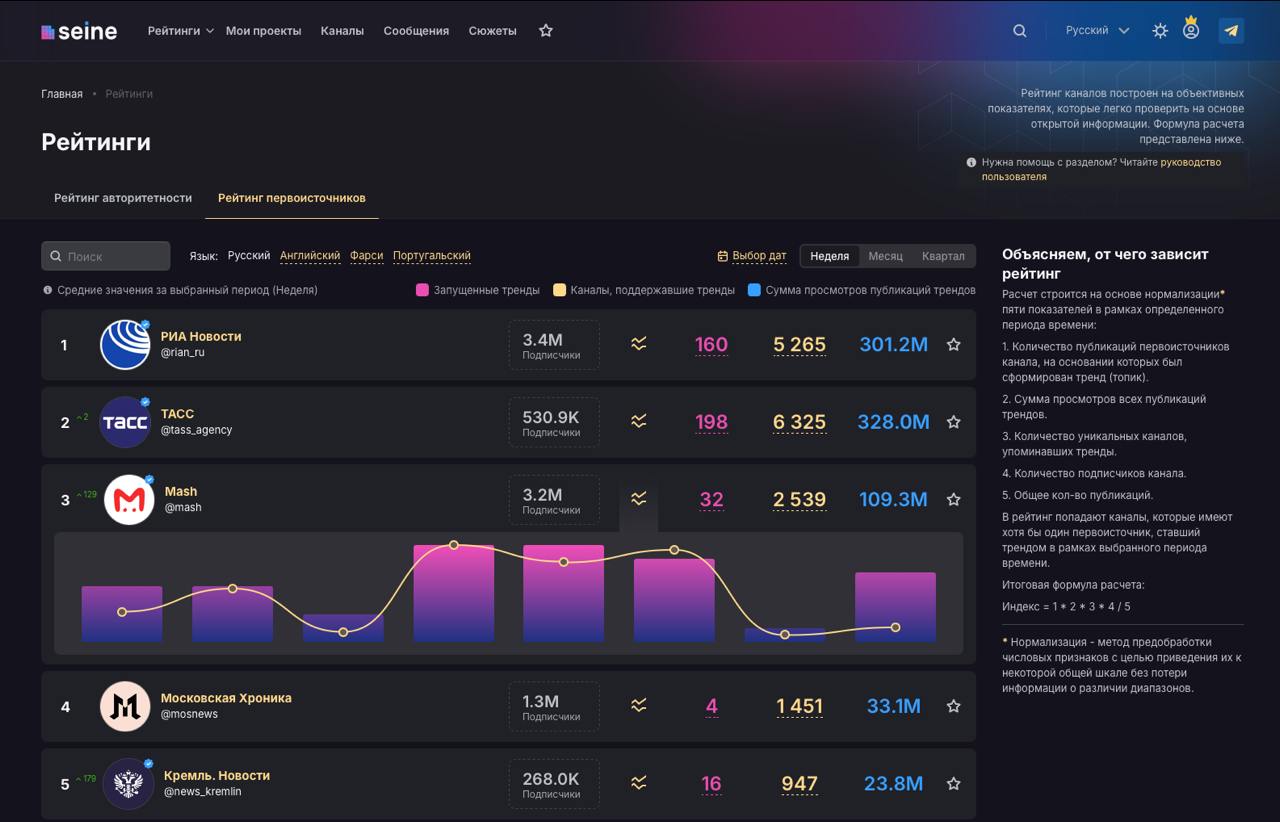The image size is (1280, 822).
Task: Open the Сообщения menu item
Action: 416,31
